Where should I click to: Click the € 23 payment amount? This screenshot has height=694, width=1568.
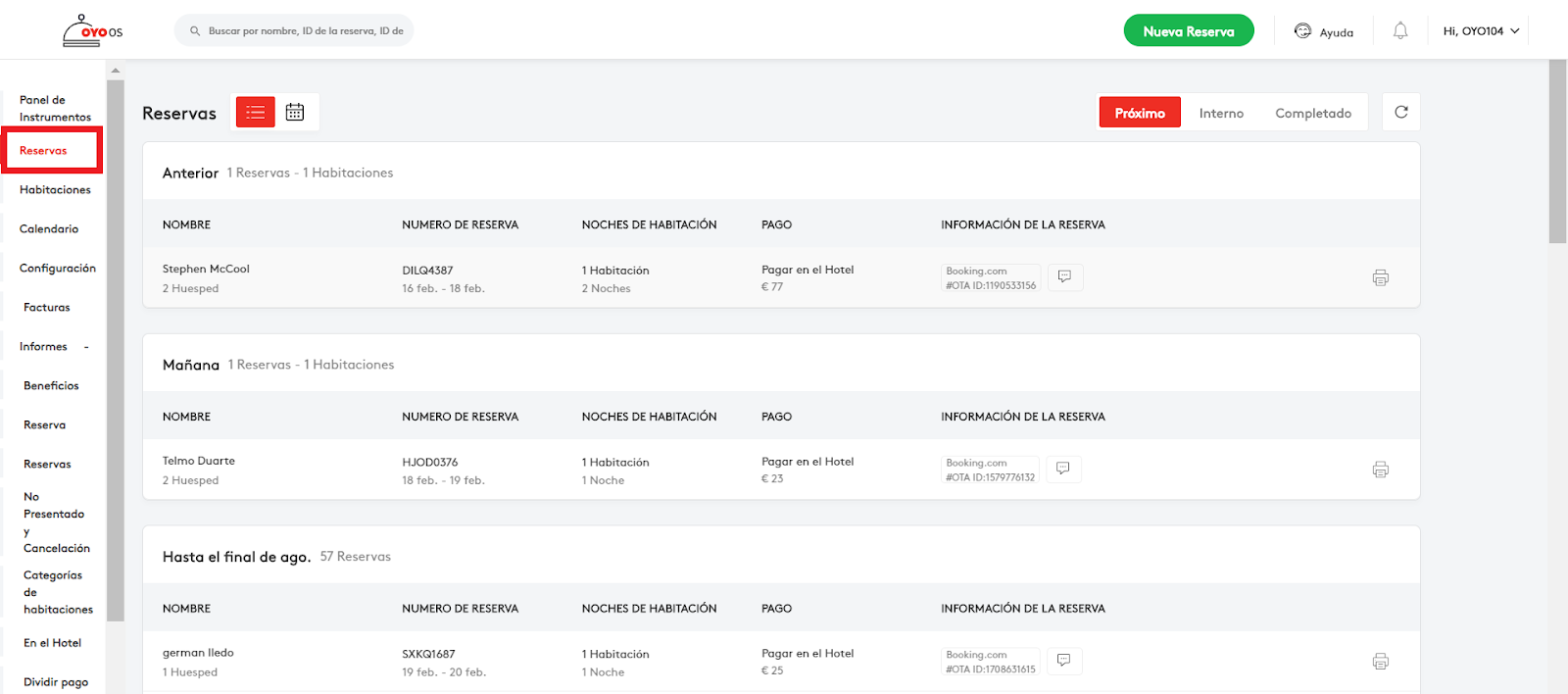click(772, 479)
